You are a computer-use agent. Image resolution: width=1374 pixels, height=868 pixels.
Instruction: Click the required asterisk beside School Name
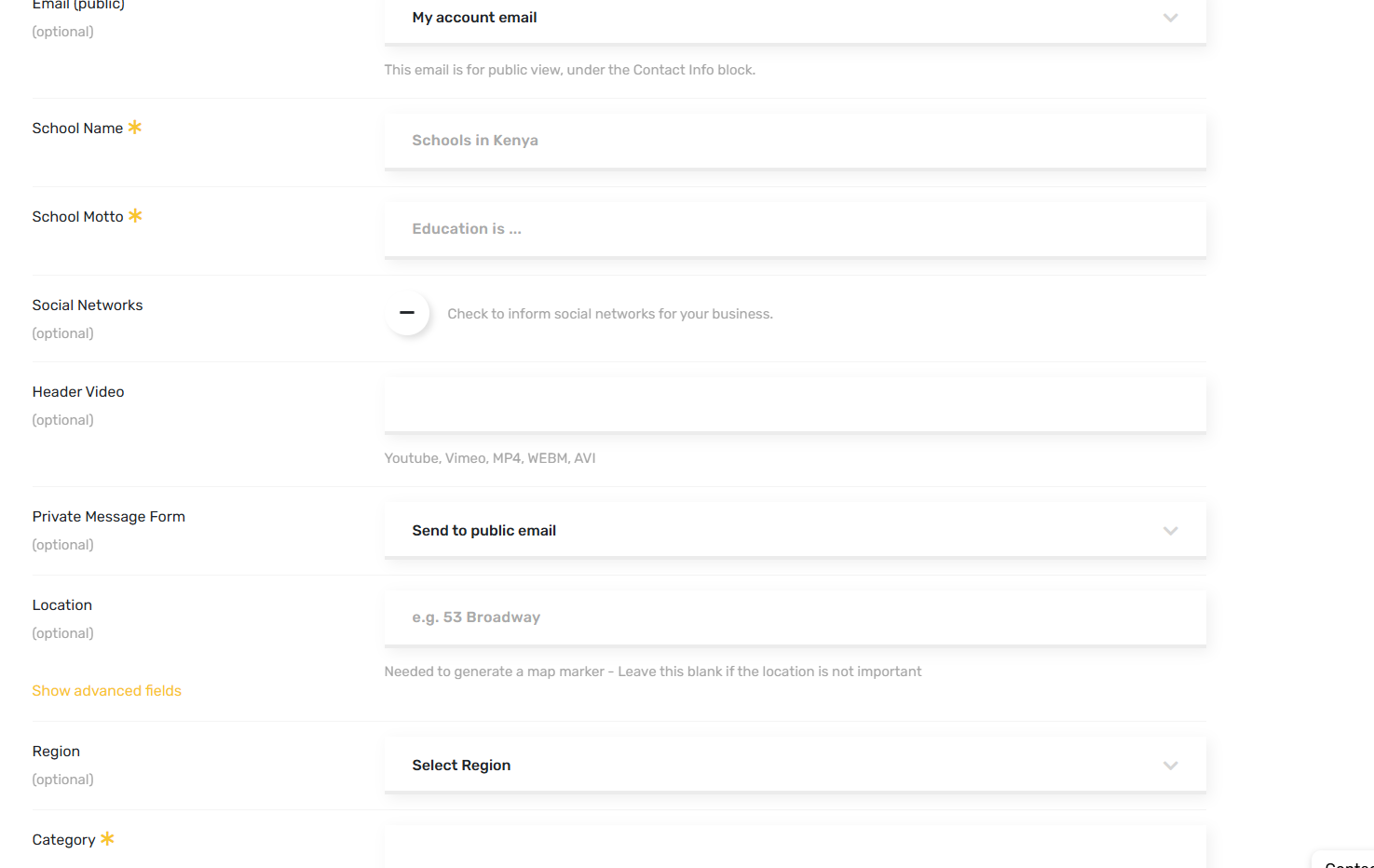tap(135, 127)
